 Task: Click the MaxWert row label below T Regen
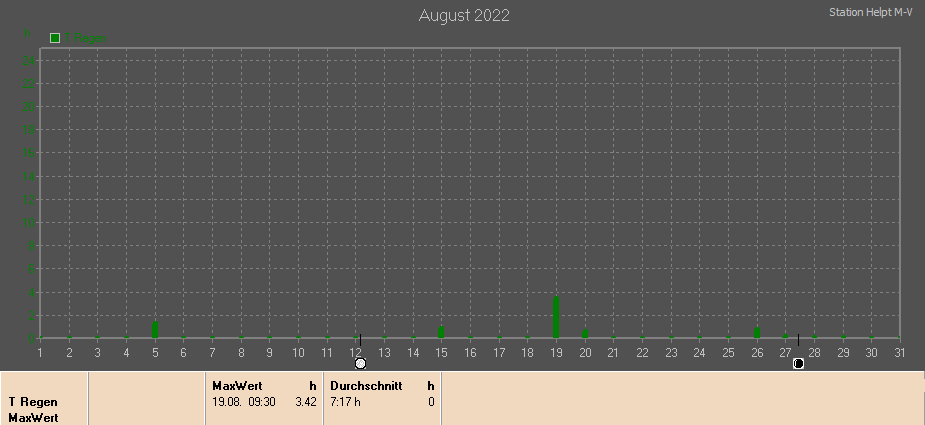[33, 418]
